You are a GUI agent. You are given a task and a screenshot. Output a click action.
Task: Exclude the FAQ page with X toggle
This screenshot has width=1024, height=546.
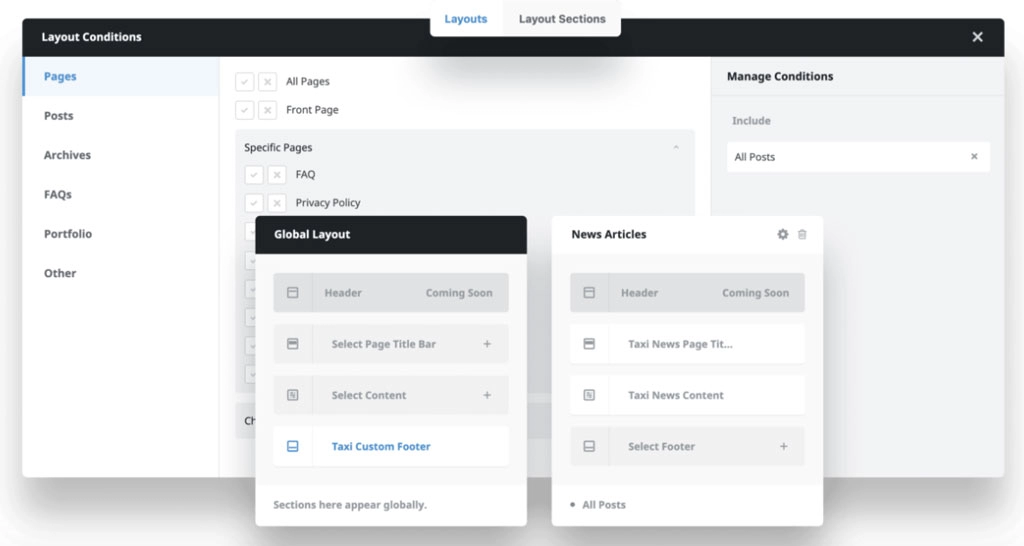pos(277,174)
